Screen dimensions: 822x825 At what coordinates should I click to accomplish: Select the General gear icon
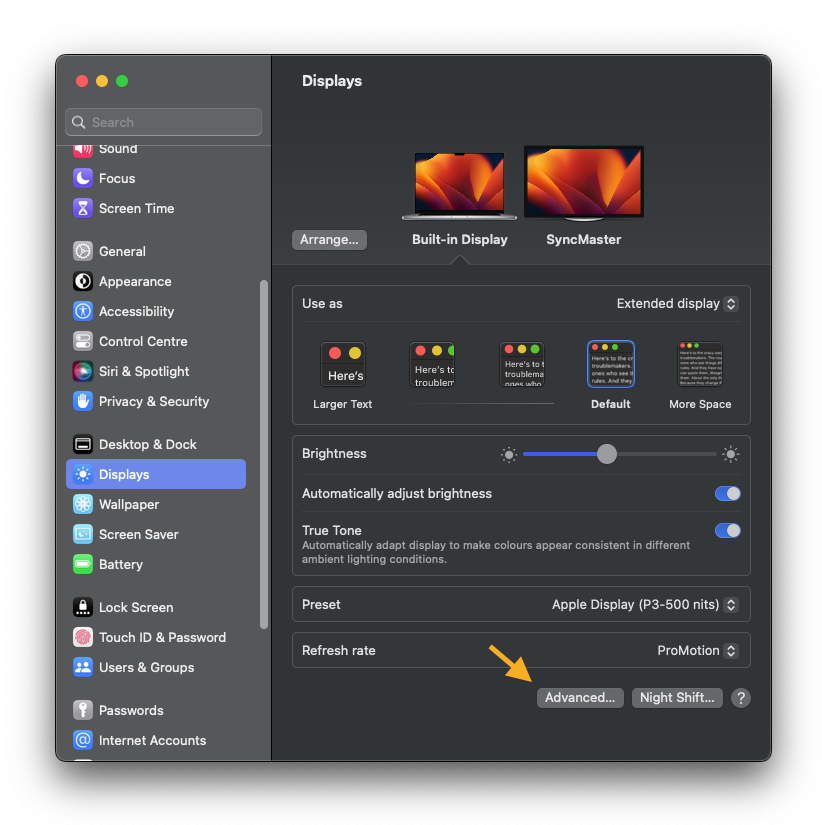[x=83, y=251]
